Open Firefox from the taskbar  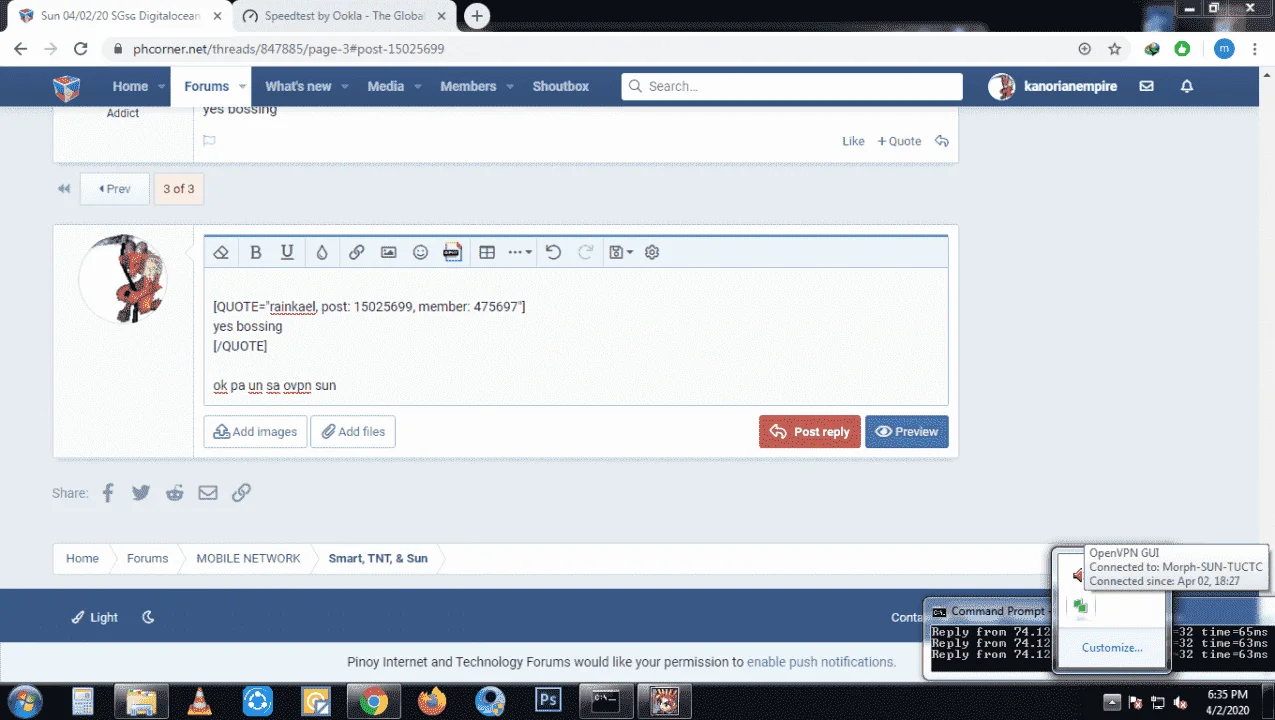(x=432, y=700)
